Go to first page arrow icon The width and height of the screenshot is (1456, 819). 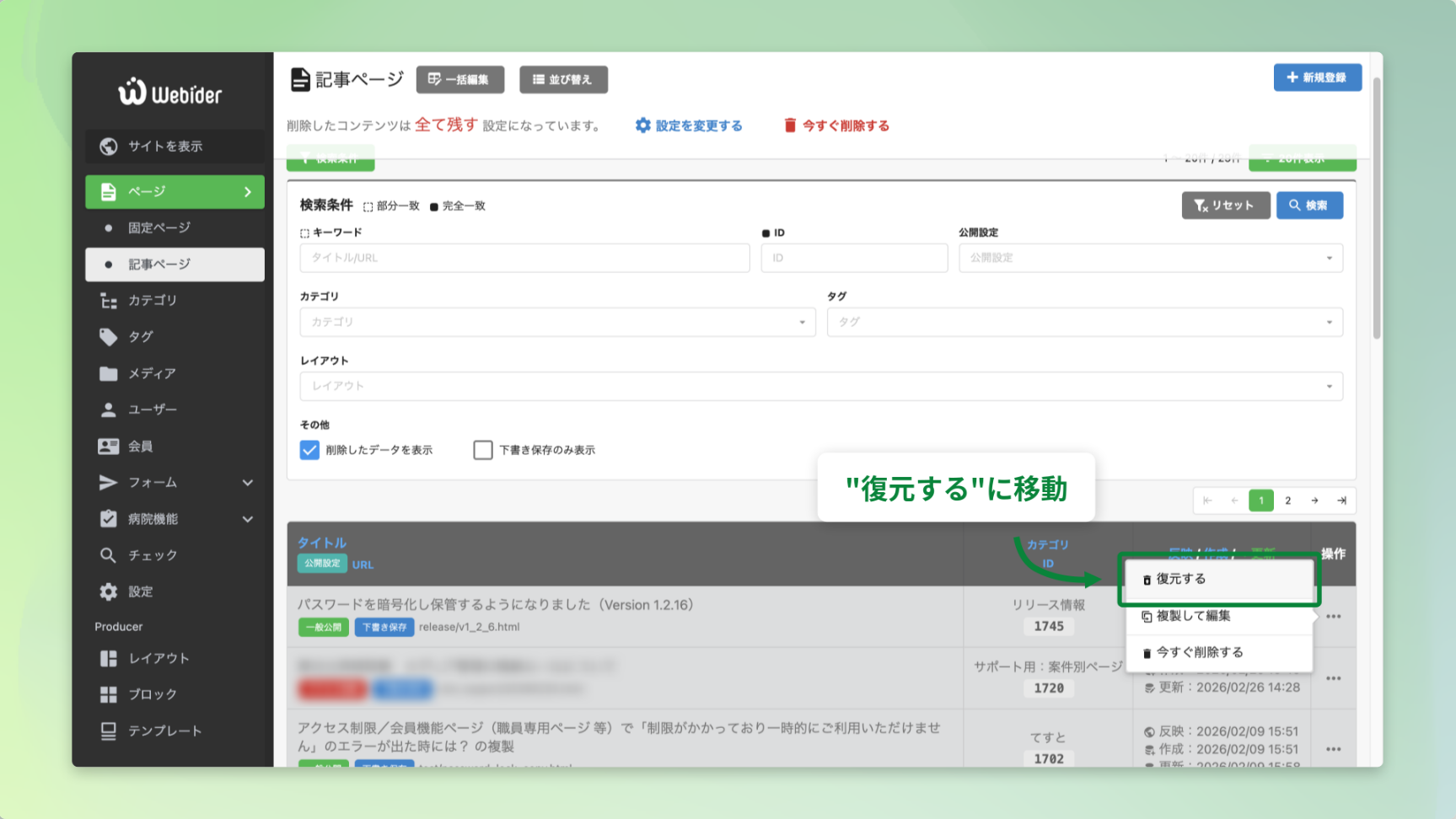(1207, 500)
